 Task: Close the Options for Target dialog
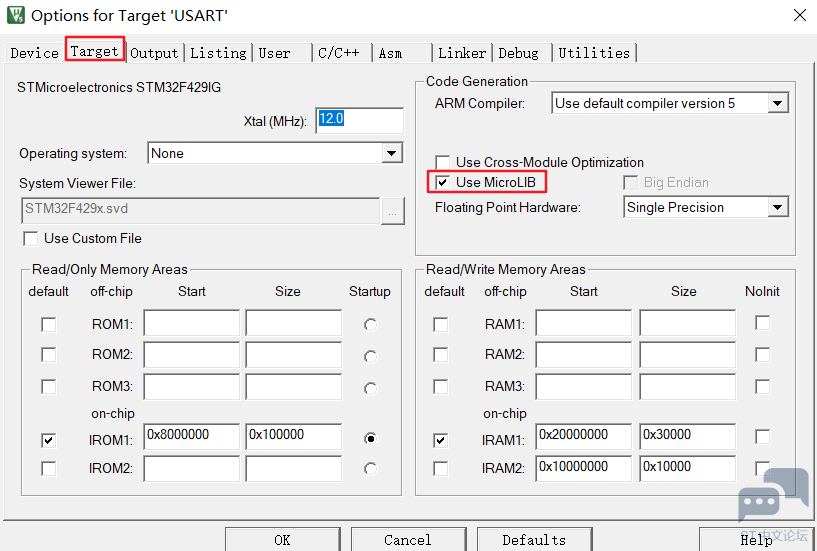[x=798, y=15]
